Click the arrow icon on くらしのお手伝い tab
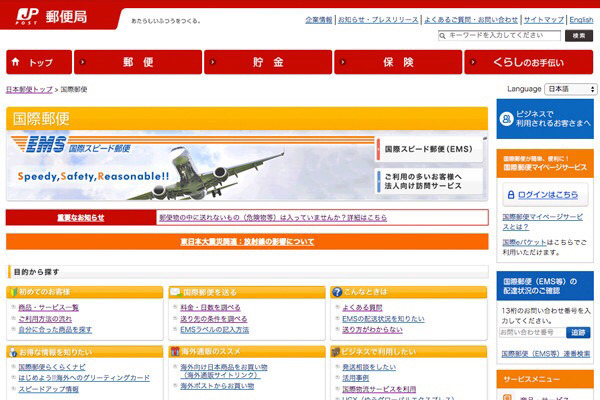This screenshot has height=400, width=600. click(x=473, y=62)
